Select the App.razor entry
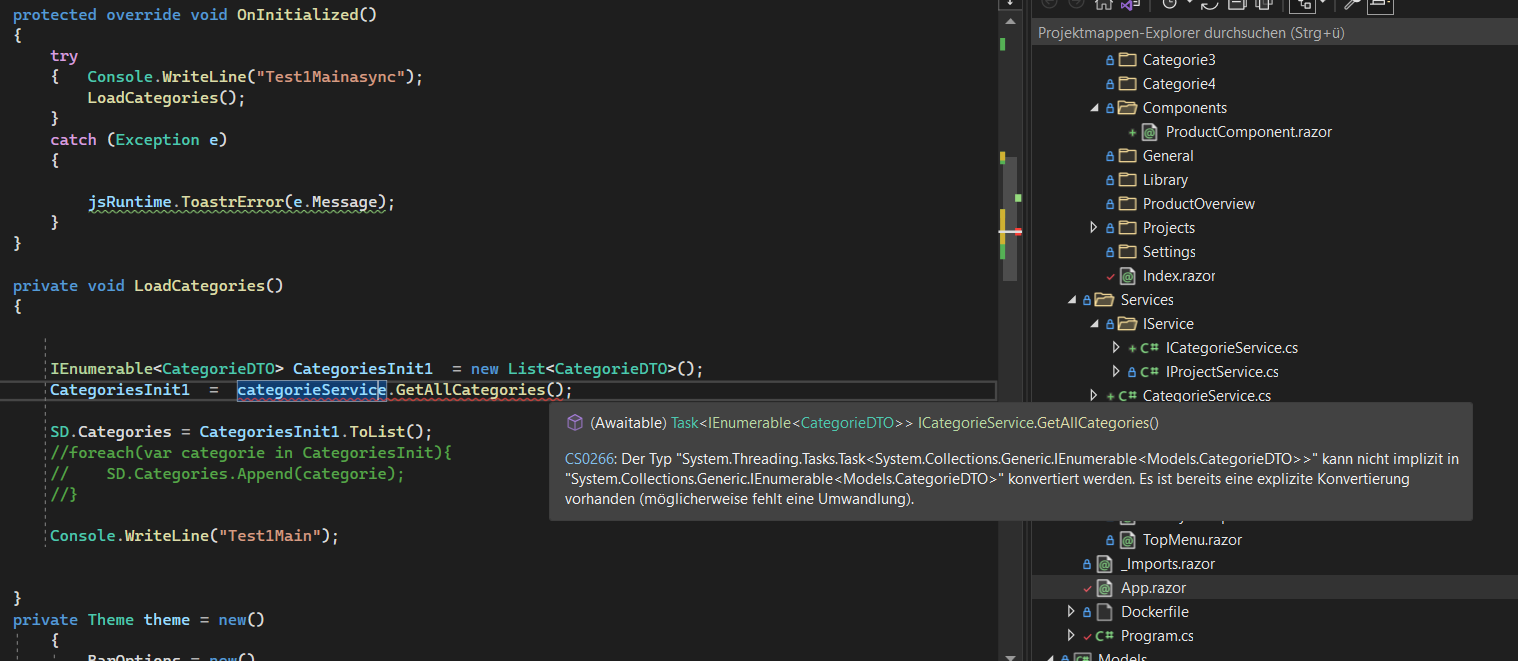This screenshot has width=1518, height=661. coord(1153,588)
